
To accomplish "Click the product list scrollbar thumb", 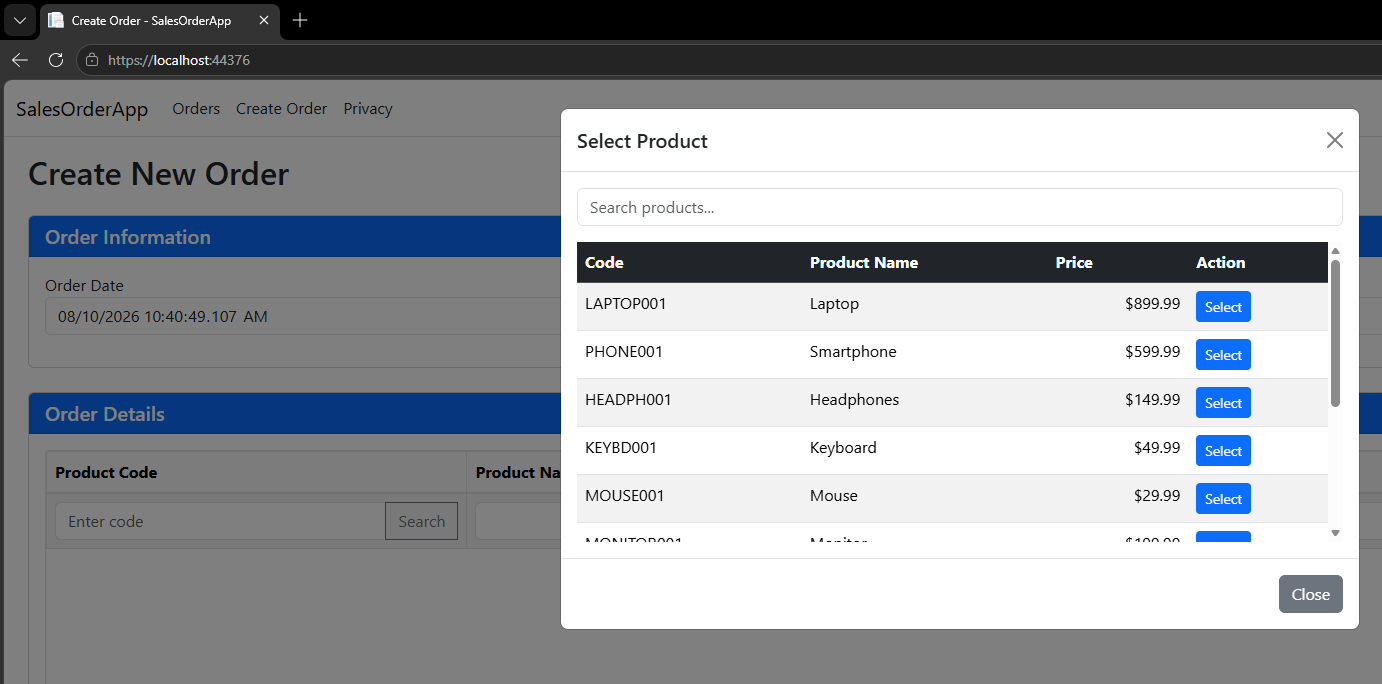I will (x=1335, y=333).
